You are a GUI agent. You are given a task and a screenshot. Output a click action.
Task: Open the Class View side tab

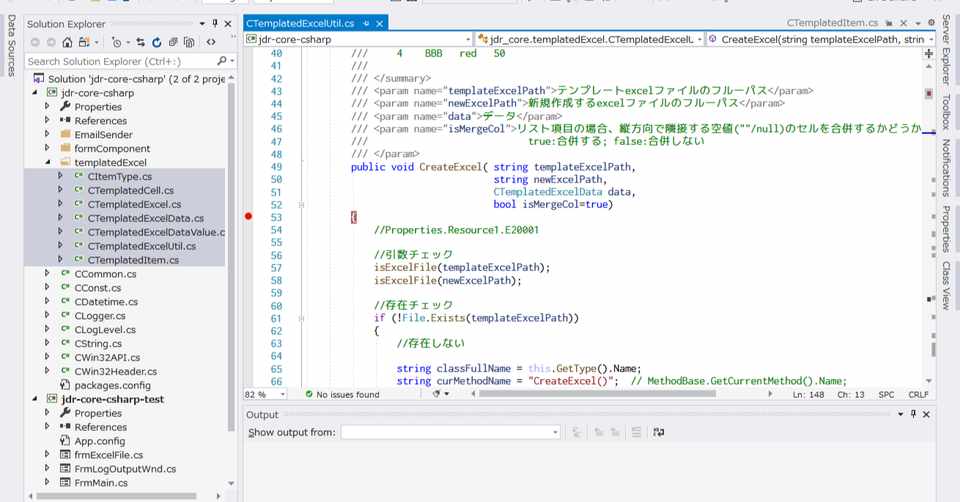(x=947, y=285)
